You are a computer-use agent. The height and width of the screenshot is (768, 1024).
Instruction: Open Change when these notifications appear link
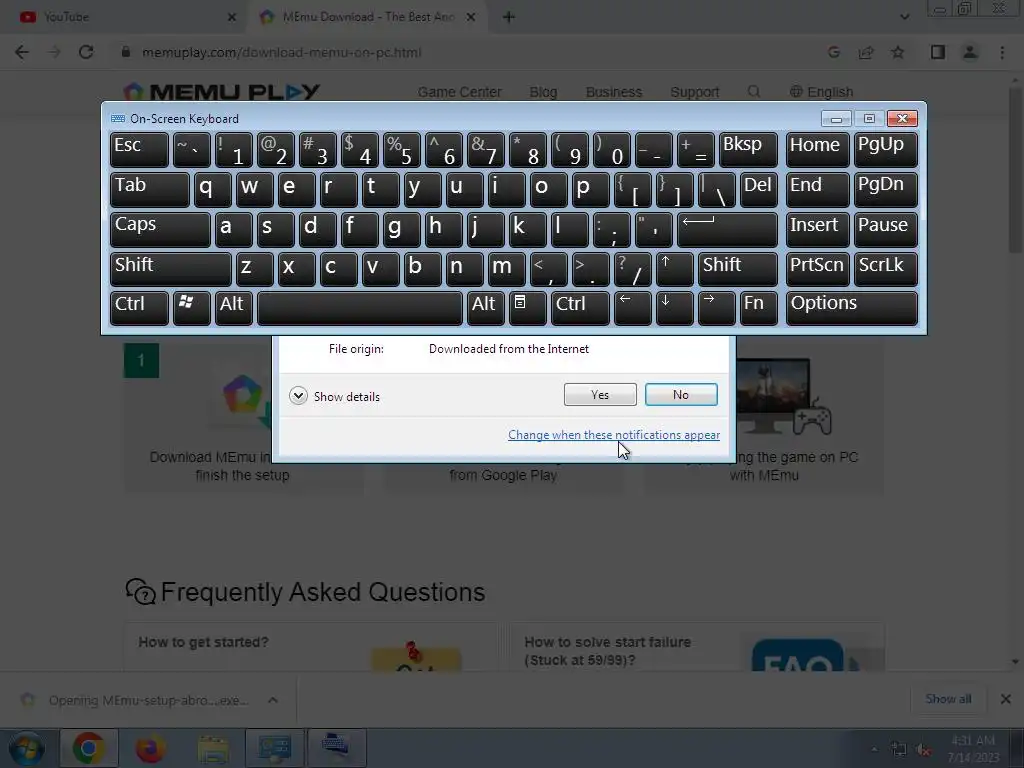614,435
